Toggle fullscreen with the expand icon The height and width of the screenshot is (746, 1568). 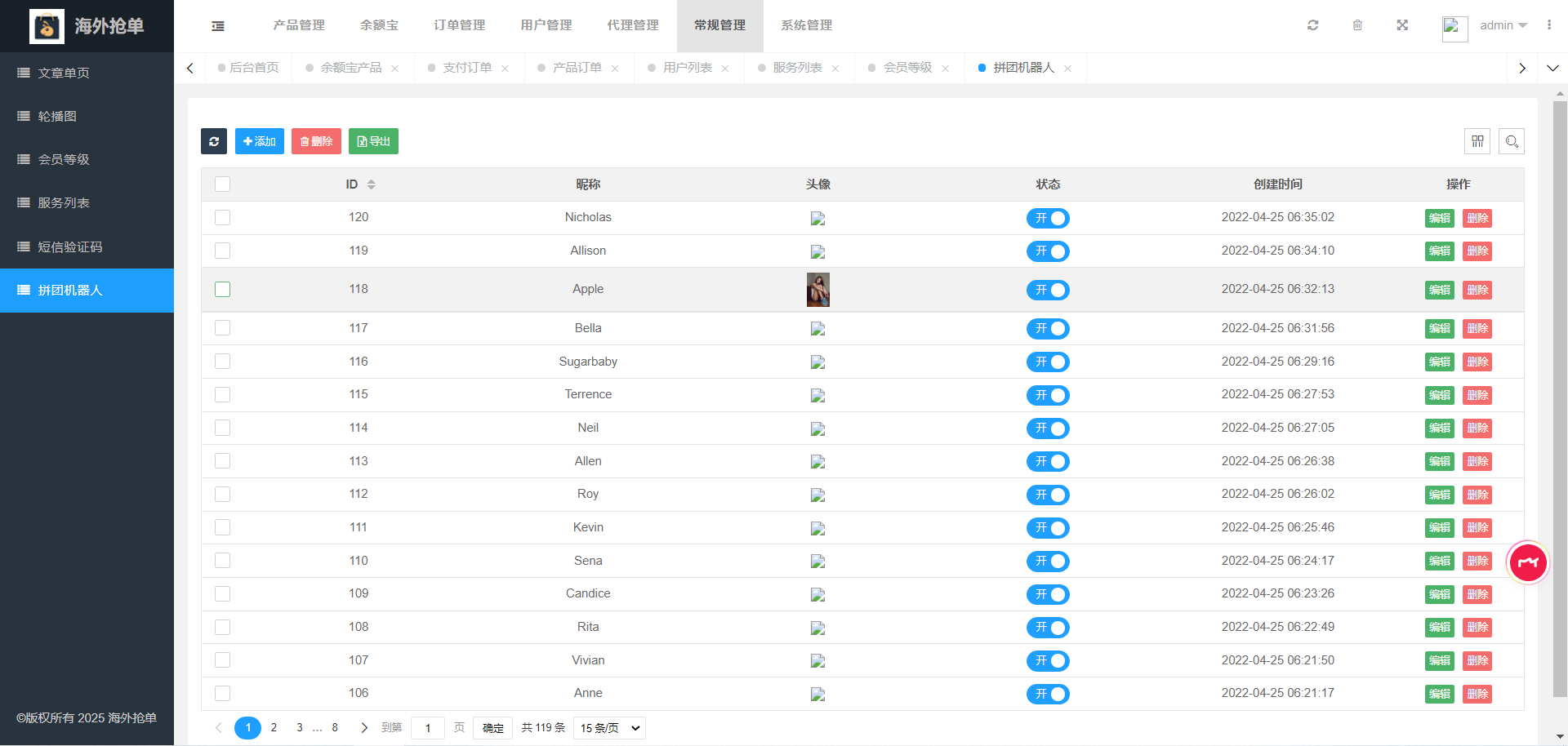pyautogui.click(x=1402, y=25)
